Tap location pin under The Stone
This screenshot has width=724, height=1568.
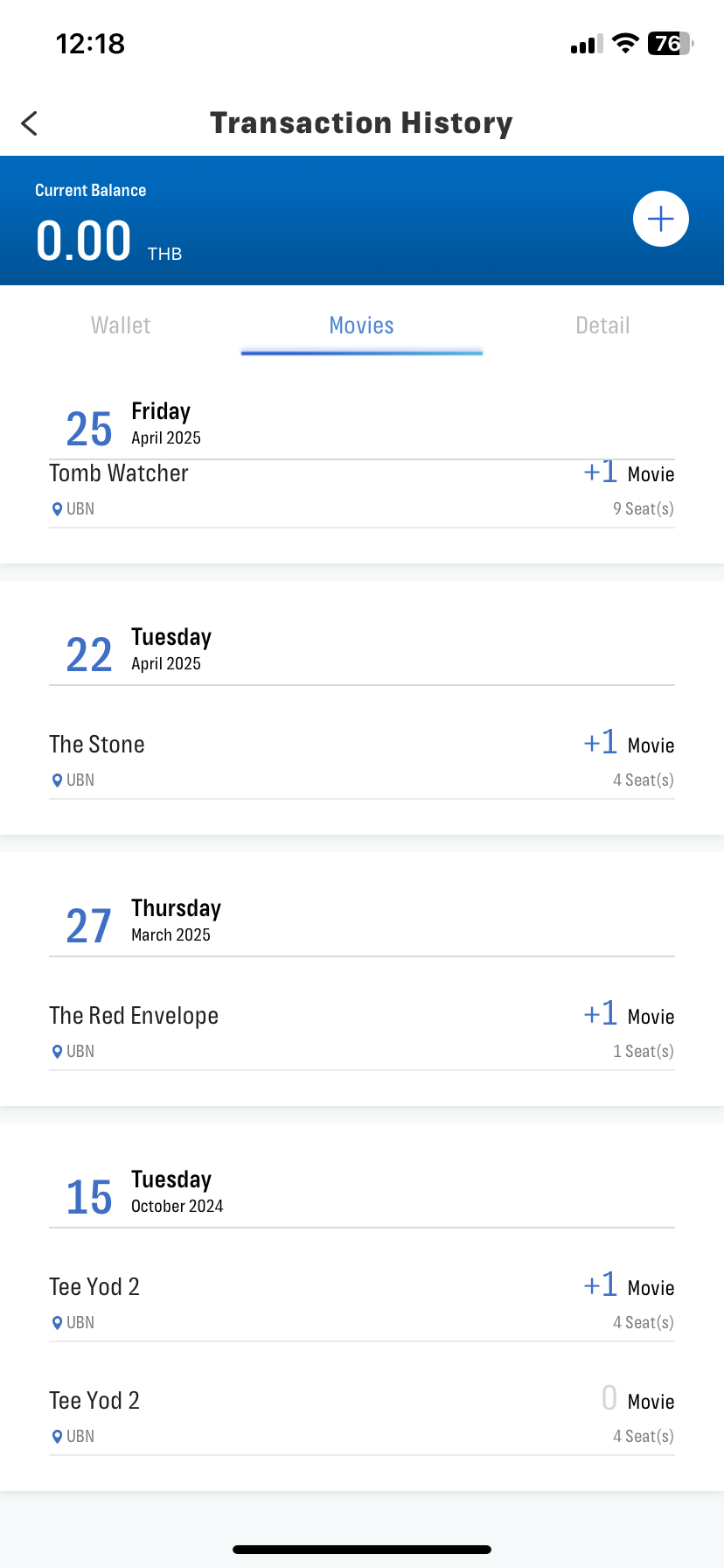[58, 780]
